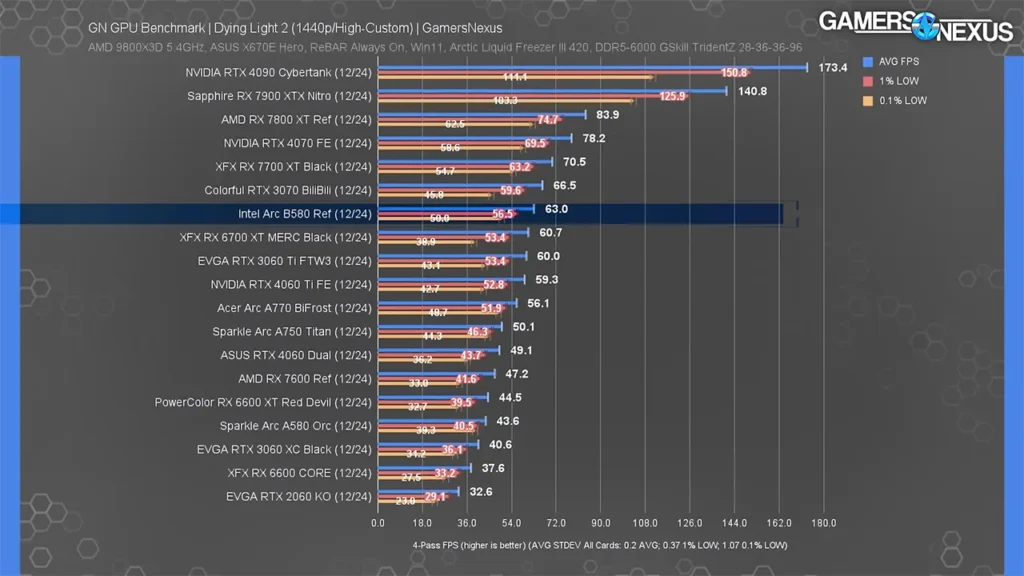This screenshot has width=1024, height=576.
Task: Click the 'XFX RX 6600 CORE (12/24)' label
Action: [300, 473]
